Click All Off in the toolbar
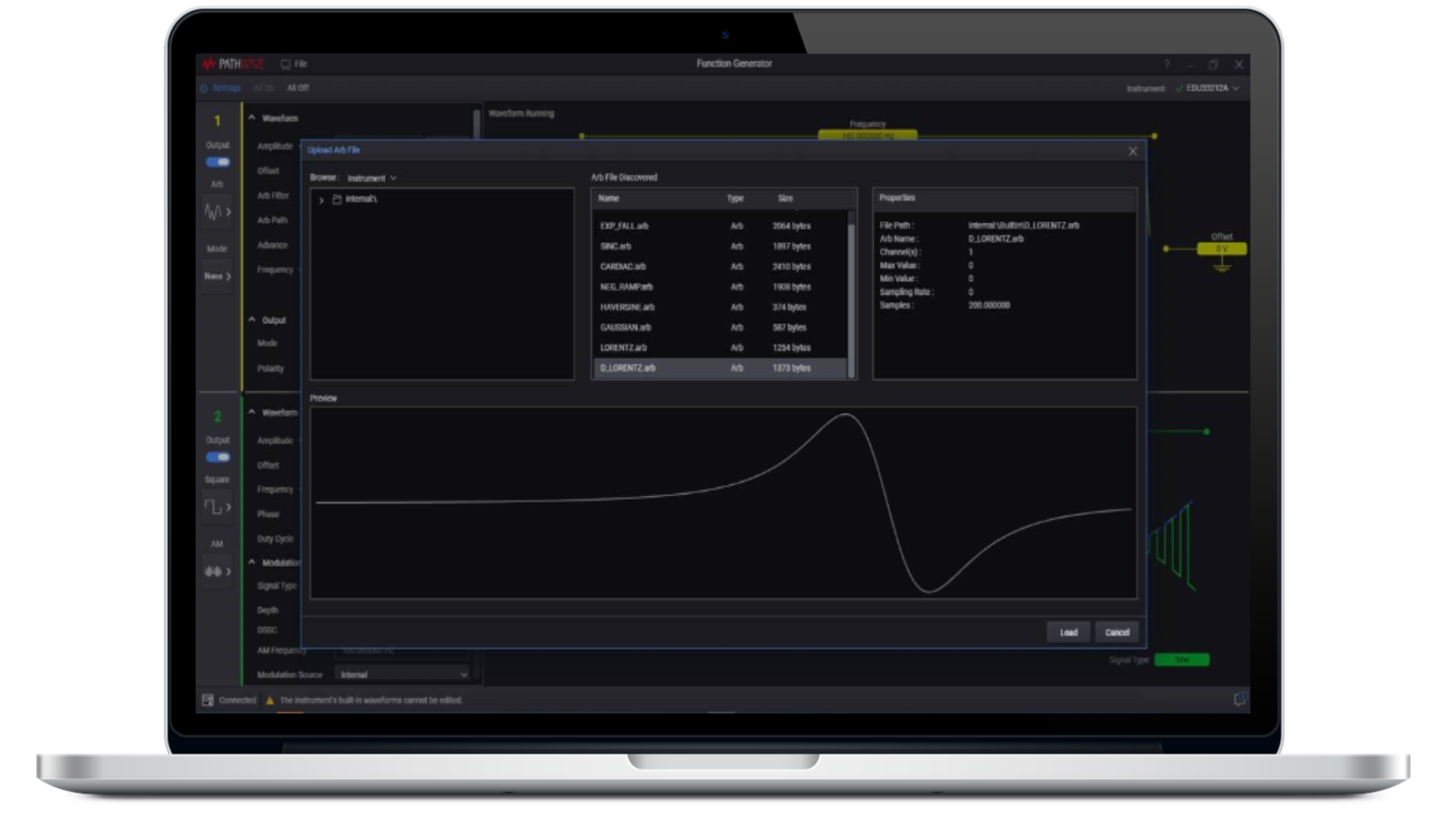 click(298, 88)
